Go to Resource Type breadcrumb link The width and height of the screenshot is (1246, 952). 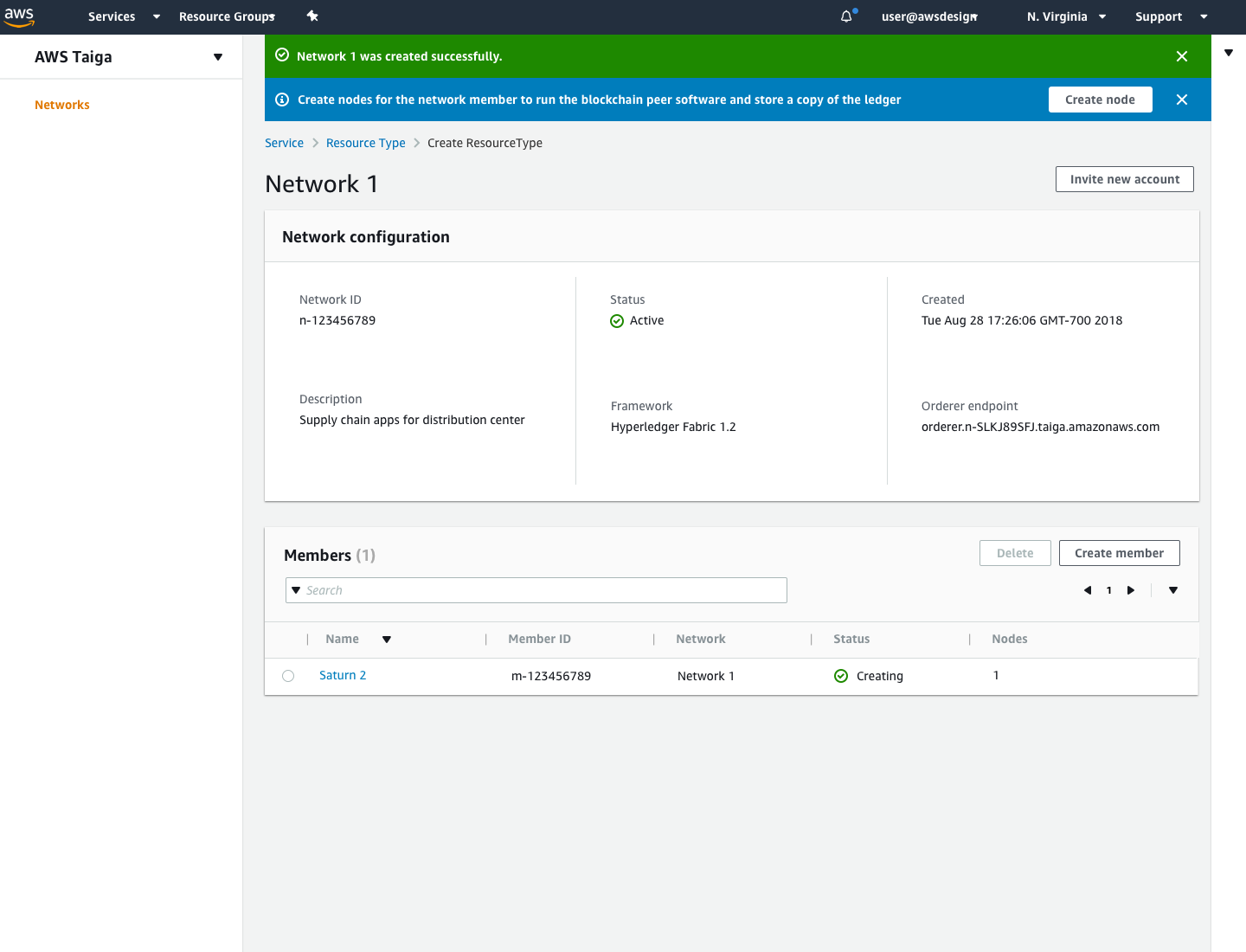(x=365, y=143)
